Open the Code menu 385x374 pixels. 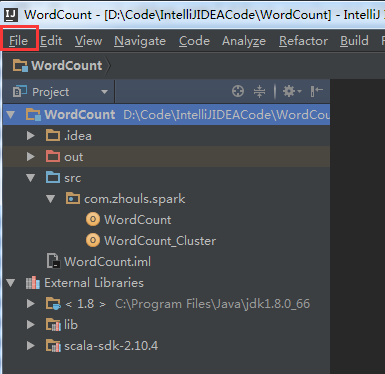[194, 41]
